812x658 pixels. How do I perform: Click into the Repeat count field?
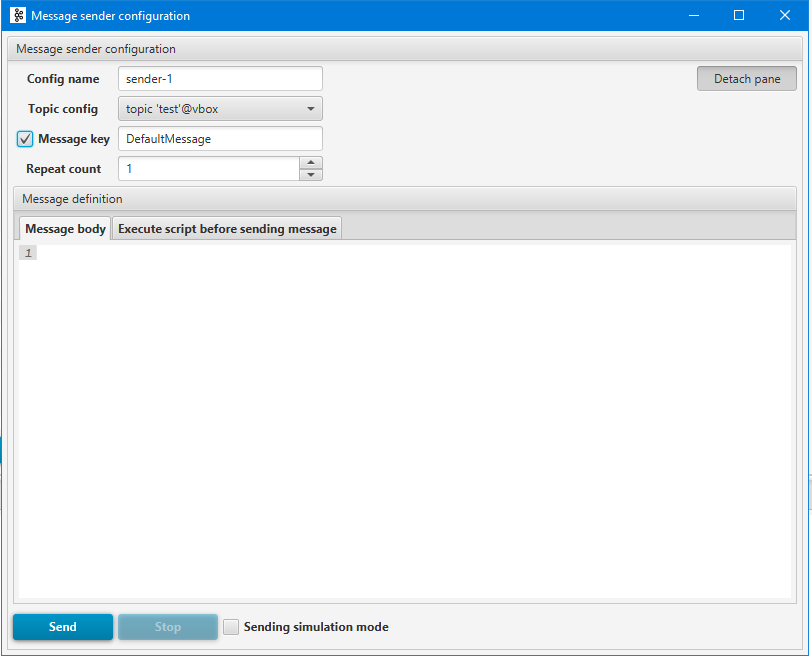[x=209, y=169]
